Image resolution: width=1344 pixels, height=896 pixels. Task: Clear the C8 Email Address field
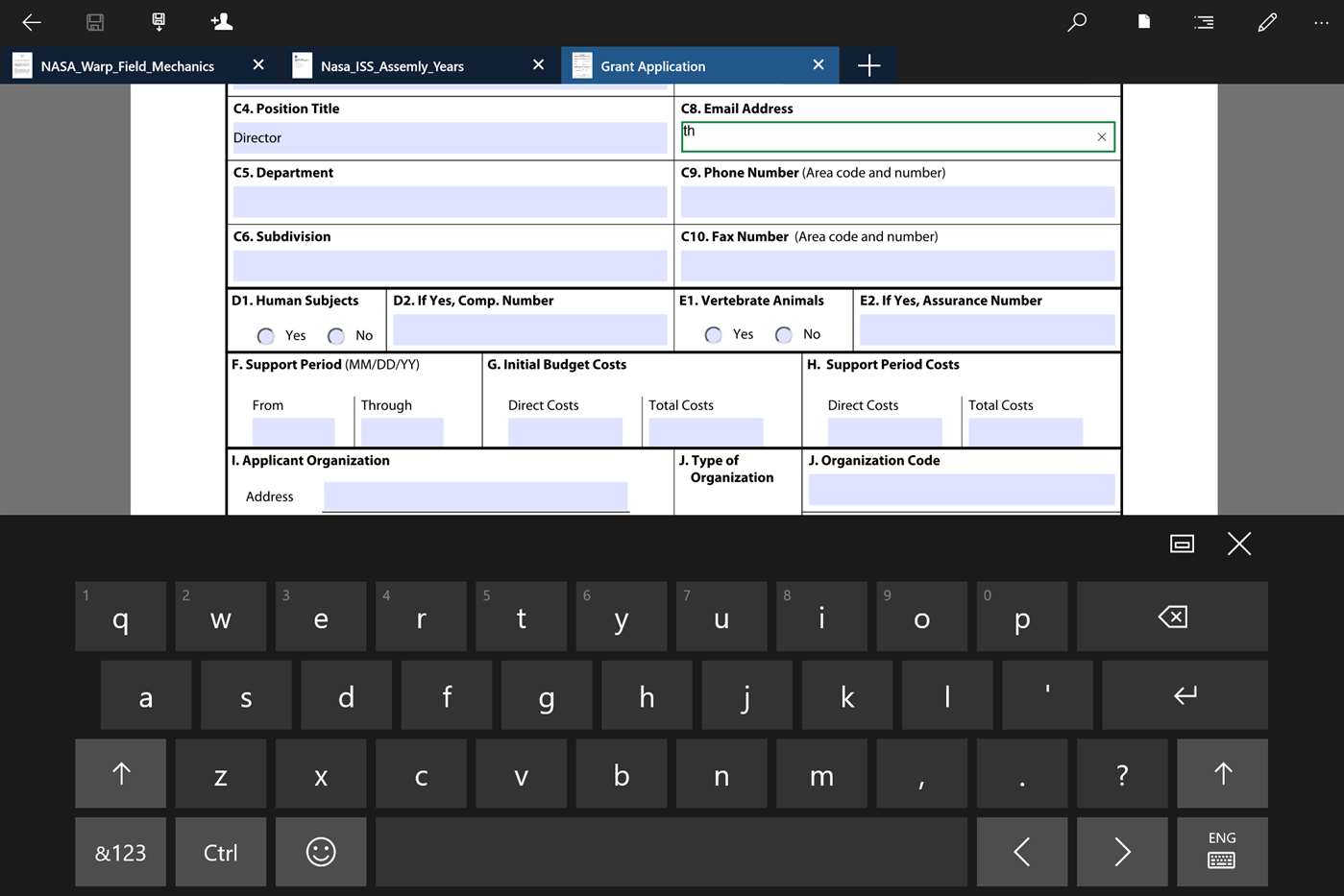coord(1101,136)
